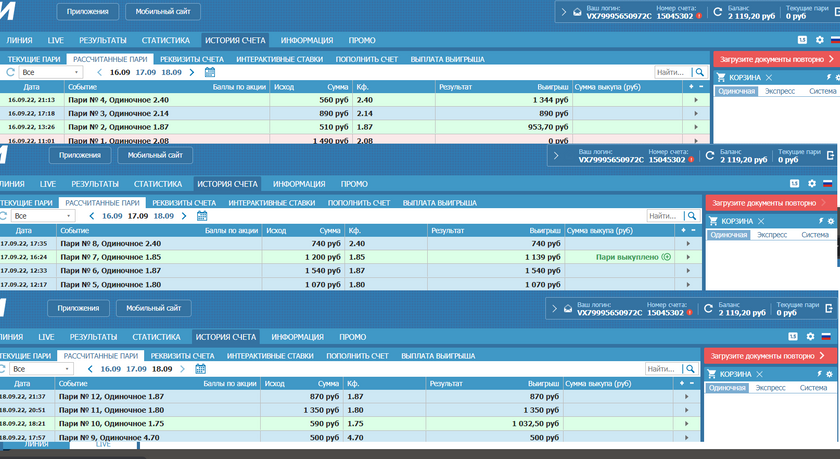Open the Все filter dropdown in the middle screenshot

point(43,216)
